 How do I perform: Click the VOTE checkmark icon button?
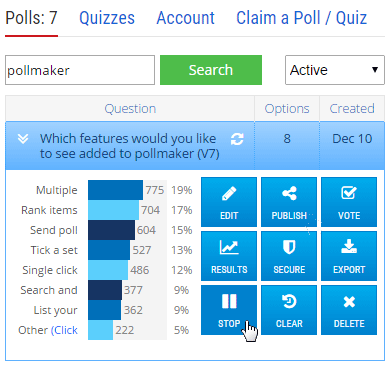coord(349,202)
